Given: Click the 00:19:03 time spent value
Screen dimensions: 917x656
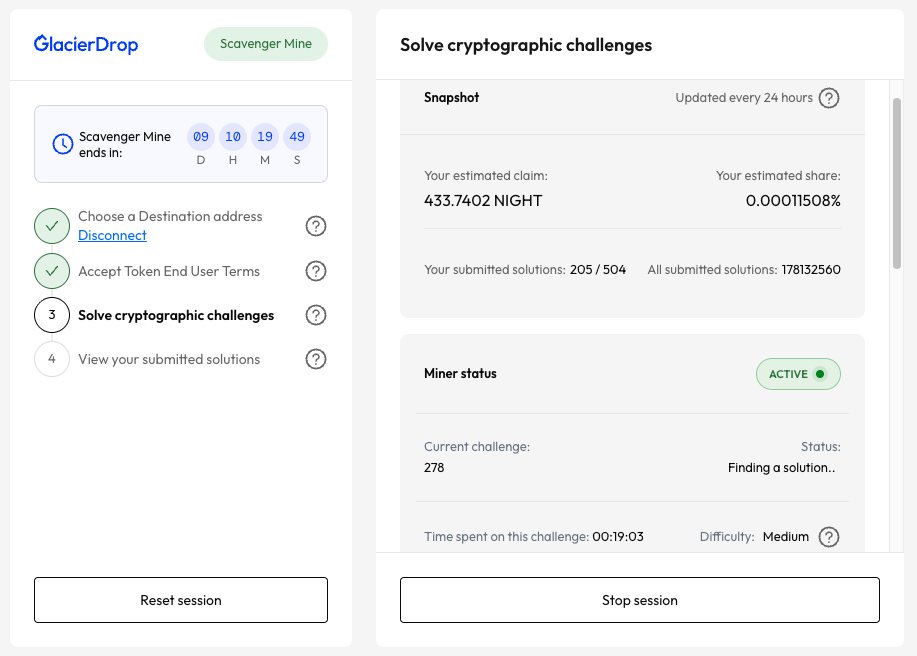Looking at the screenshot, I should (x=618, y=537).
